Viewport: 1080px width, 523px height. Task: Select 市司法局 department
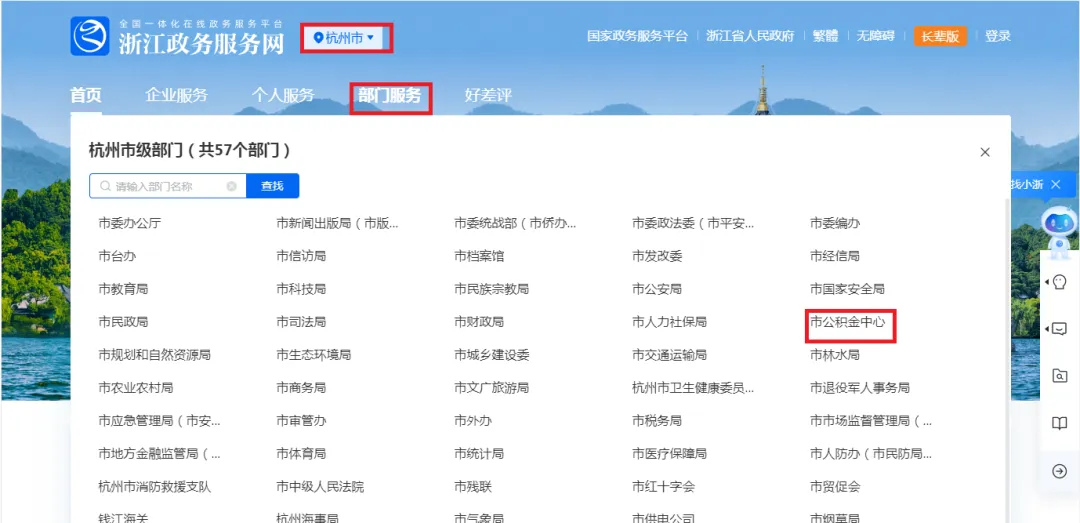click(301, 322)
